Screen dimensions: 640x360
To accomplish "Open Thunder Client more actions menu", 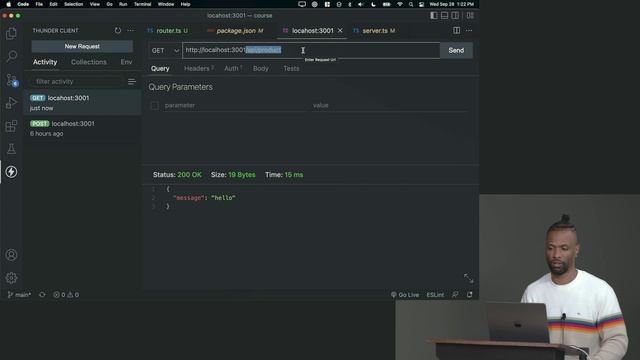I will (x=130, y=30).
